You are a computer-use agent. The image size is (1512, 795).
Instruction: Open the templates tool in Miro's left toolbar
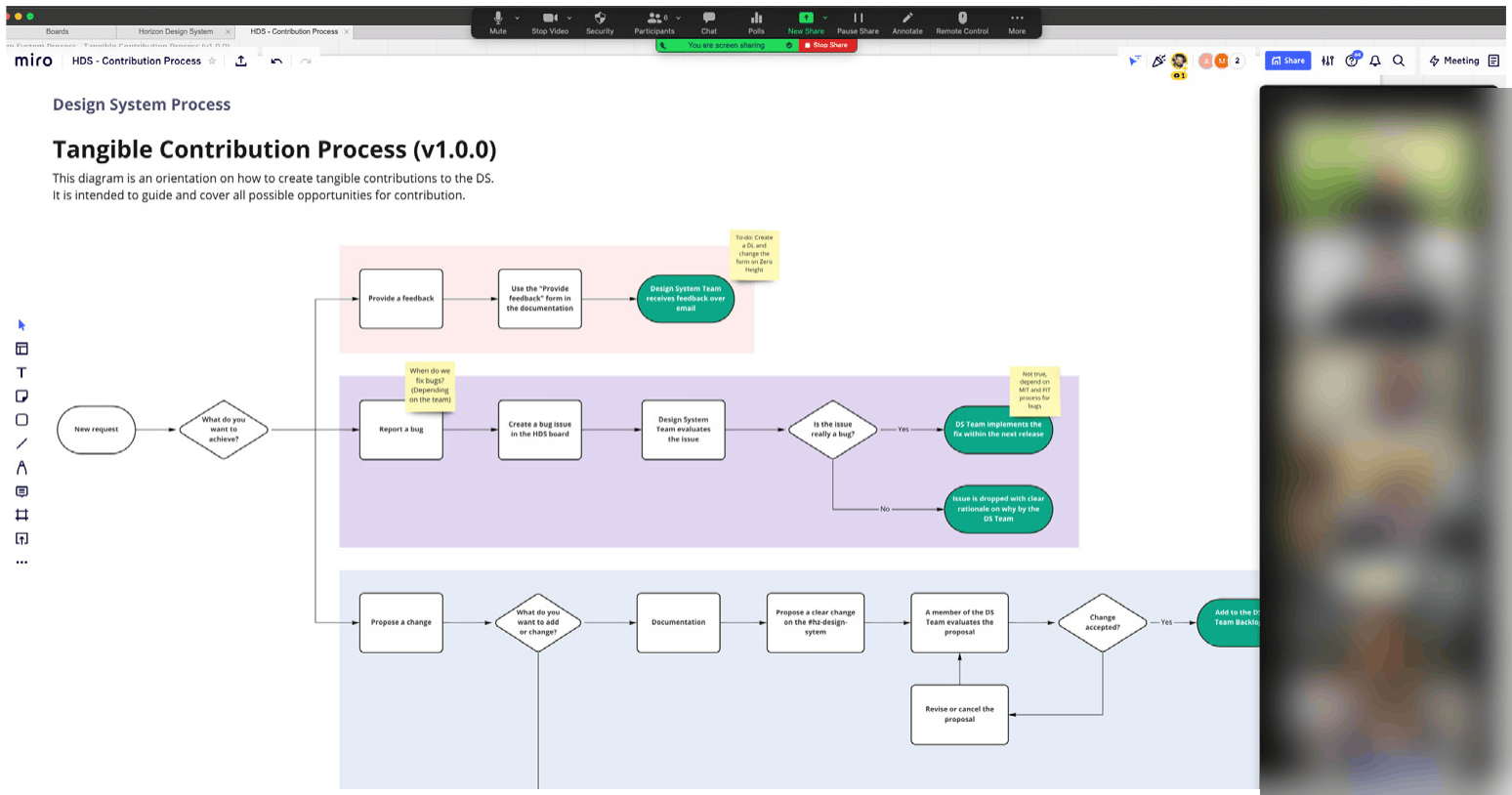[21, 349]
